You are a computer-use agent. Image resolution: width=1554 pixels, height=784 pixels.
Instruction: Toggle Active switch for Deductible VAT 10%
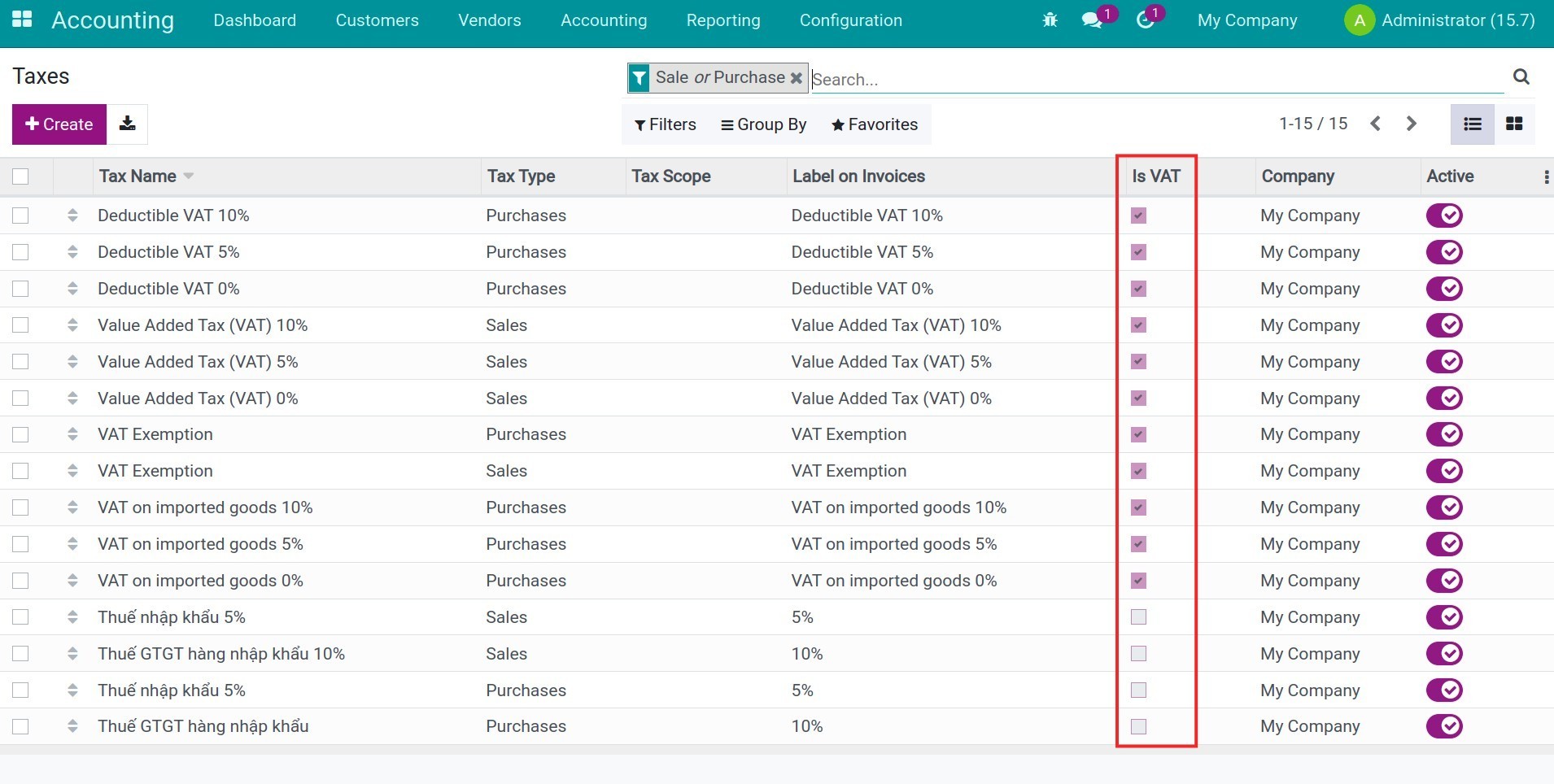click(1443, 216)
